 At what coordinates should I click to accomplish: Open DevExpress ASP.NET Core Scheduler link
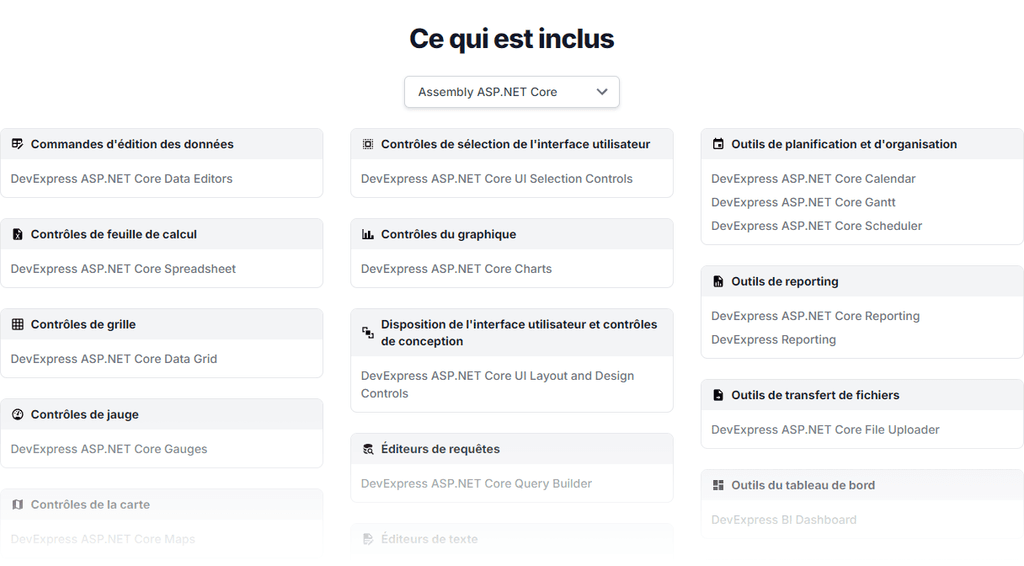(816, 225)
